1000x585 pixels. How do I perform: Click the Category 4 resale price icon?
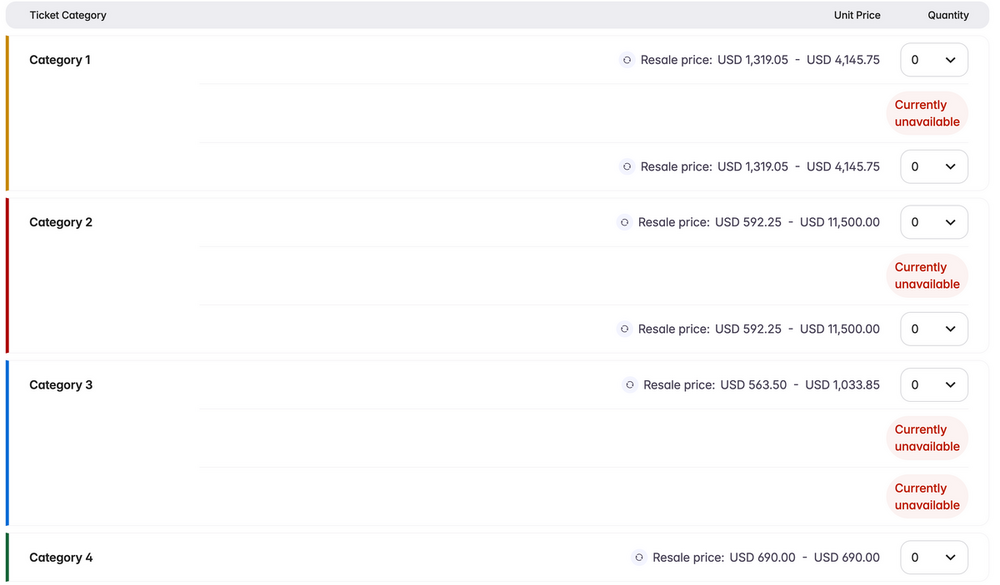pos(639,558)
